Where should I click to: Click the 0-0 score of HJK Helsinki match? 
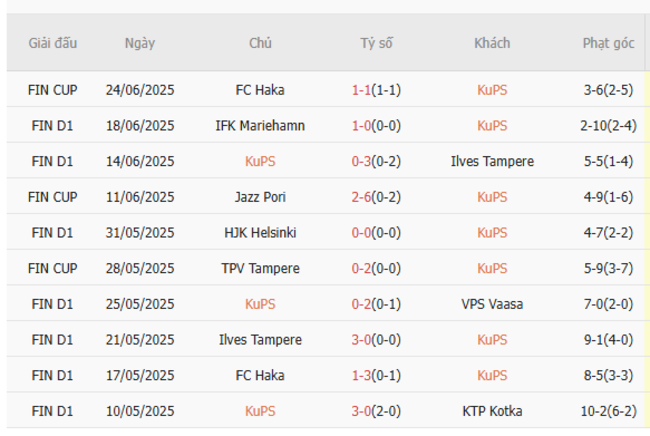362,232
